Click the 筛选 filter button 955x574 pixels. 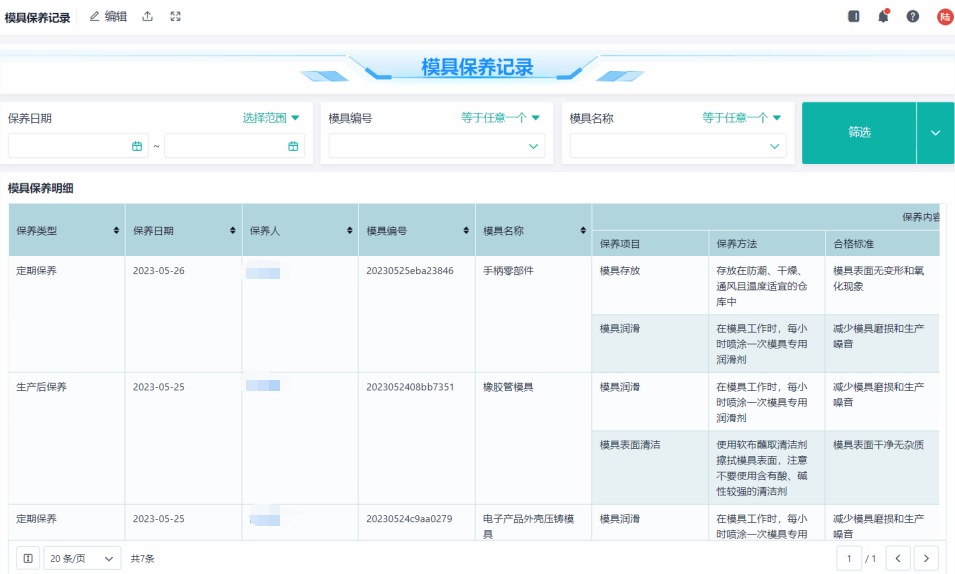(859, 133)
